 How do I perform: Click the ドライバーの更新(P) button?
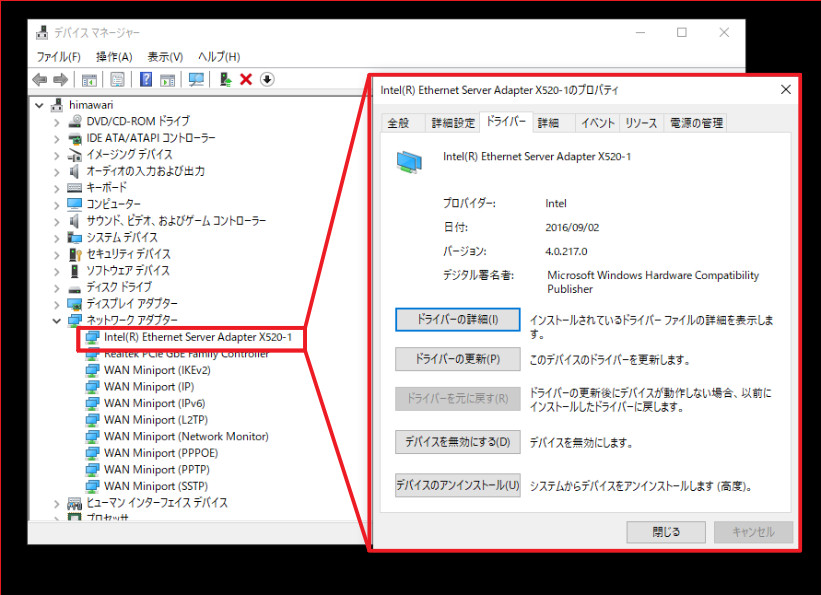pos(458,359)
